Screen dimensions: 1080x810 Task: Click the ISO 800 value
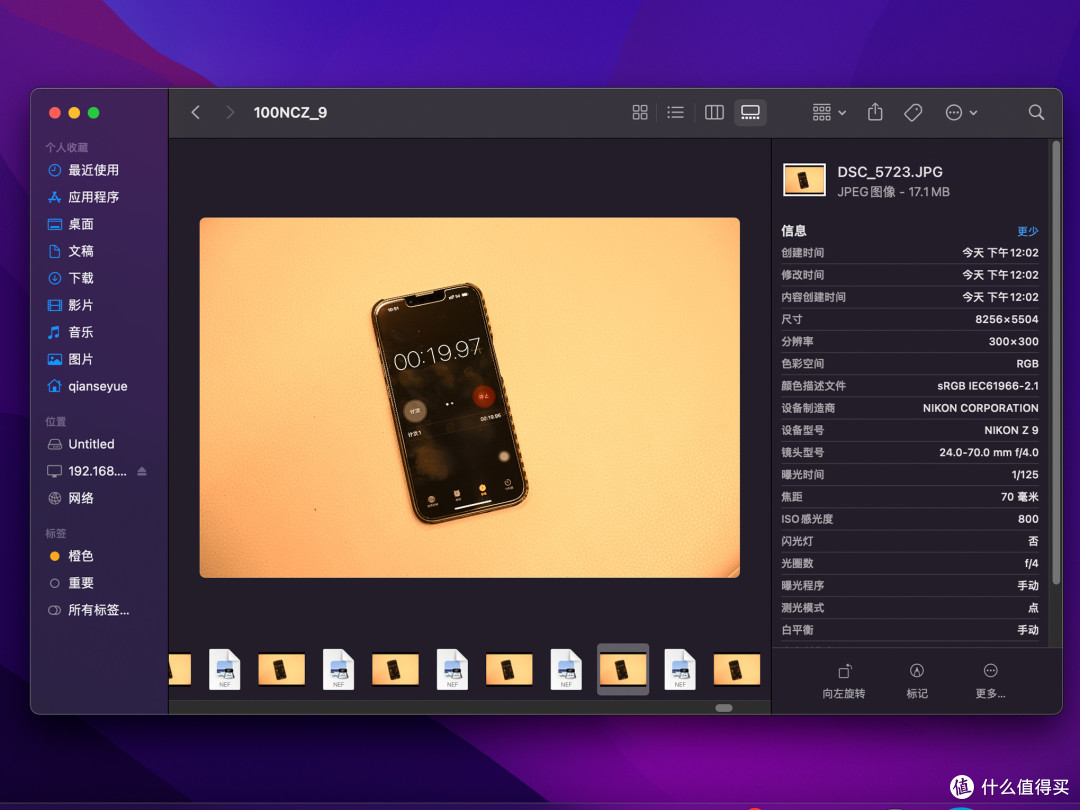click(1028, 519)
